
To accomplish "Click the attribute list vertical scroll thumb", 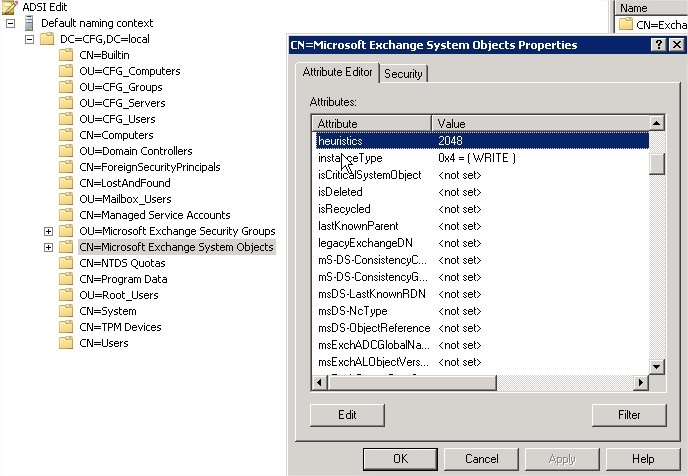I will click(656, 164).
